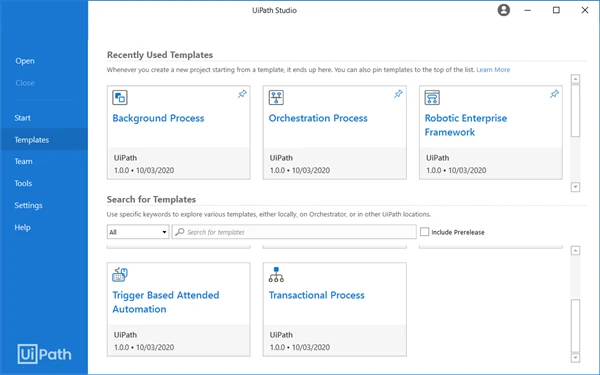The image size is (600, 375).
Task: Click the search results scrollbar thumb
Action: coord(575,326)
